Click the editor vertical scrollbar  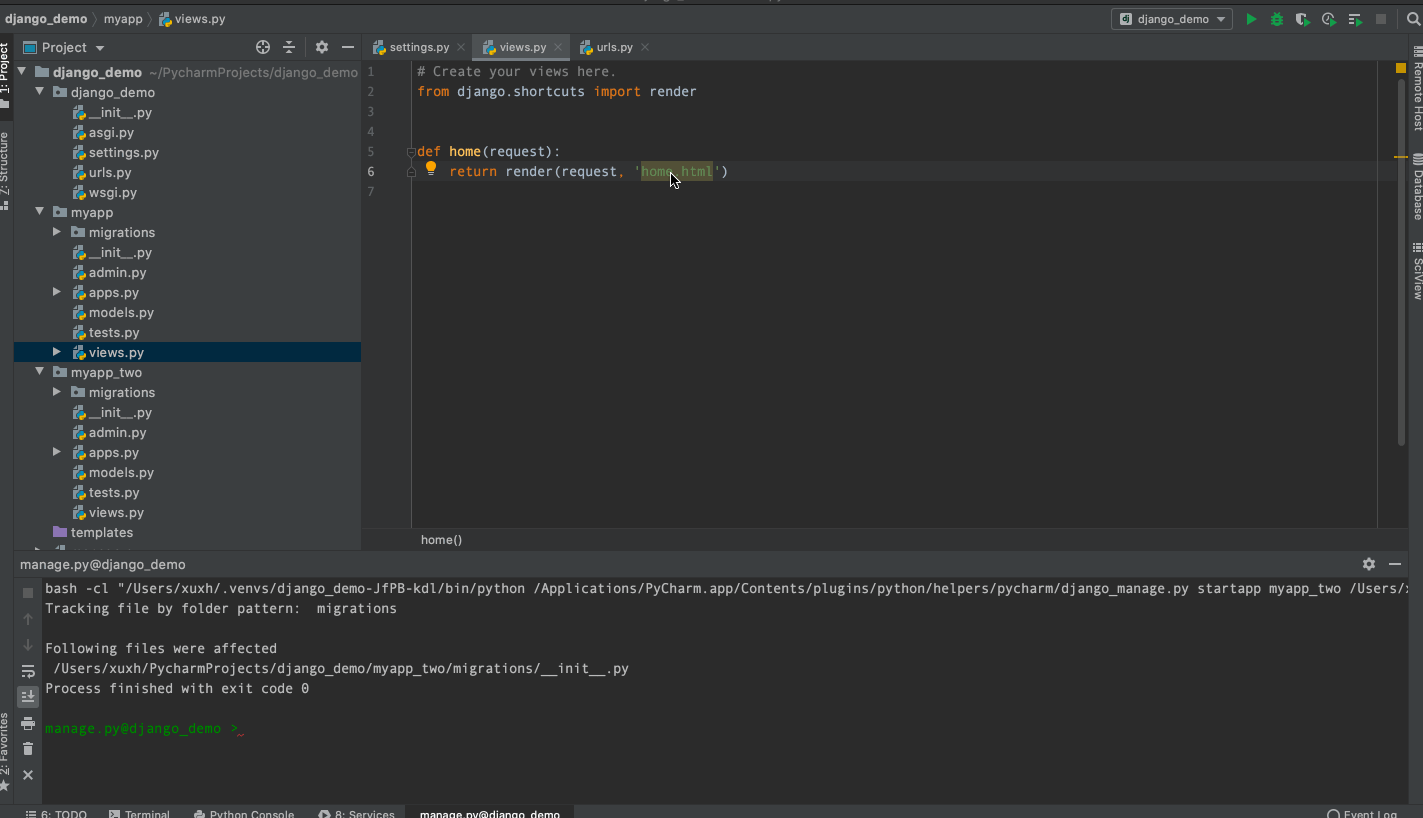point(1401,262)
